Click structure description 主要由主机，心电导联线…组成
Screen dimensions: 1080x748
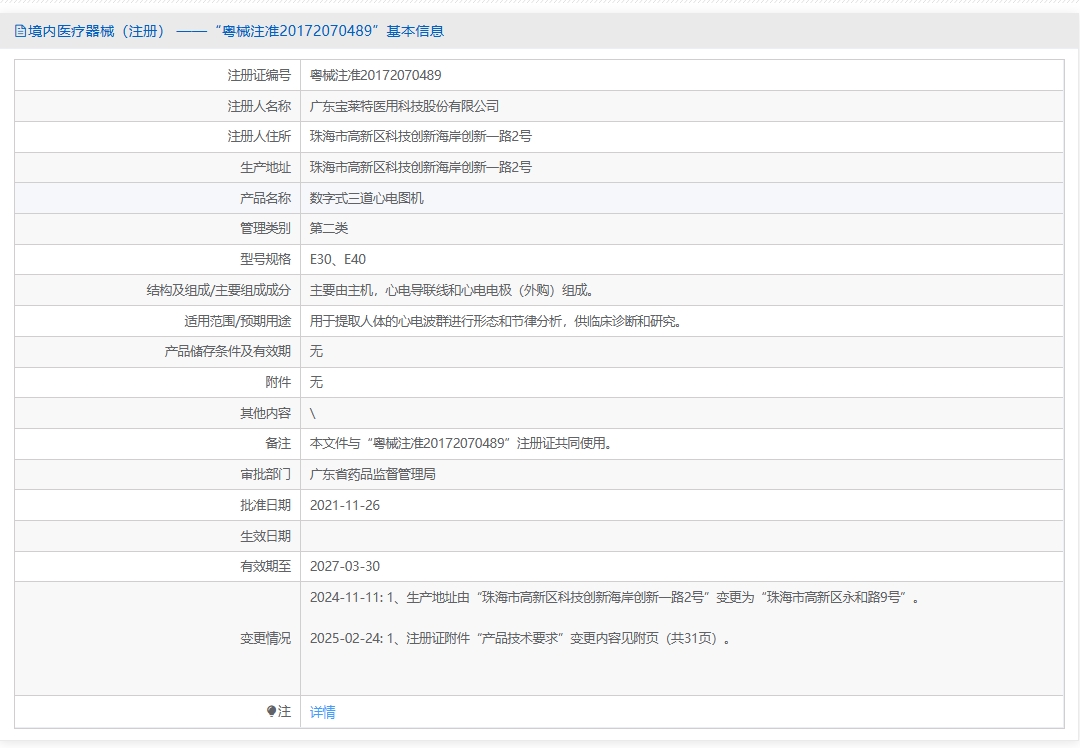[x=452, y=290]
